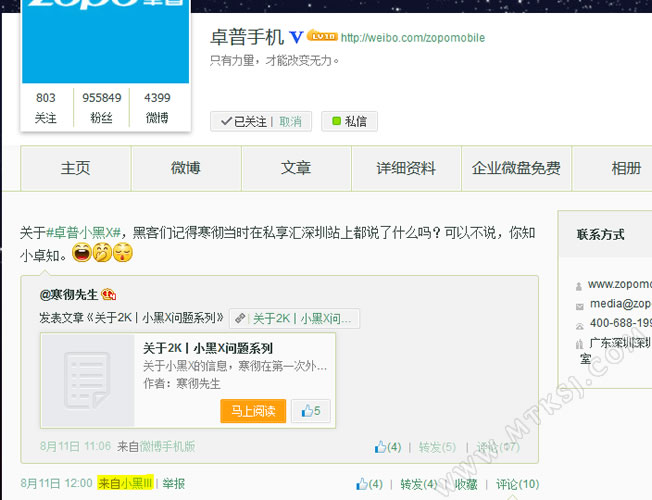Click the link icon beside the article short link
Viewport: 652px width, 500px height.
pos(239,319)
